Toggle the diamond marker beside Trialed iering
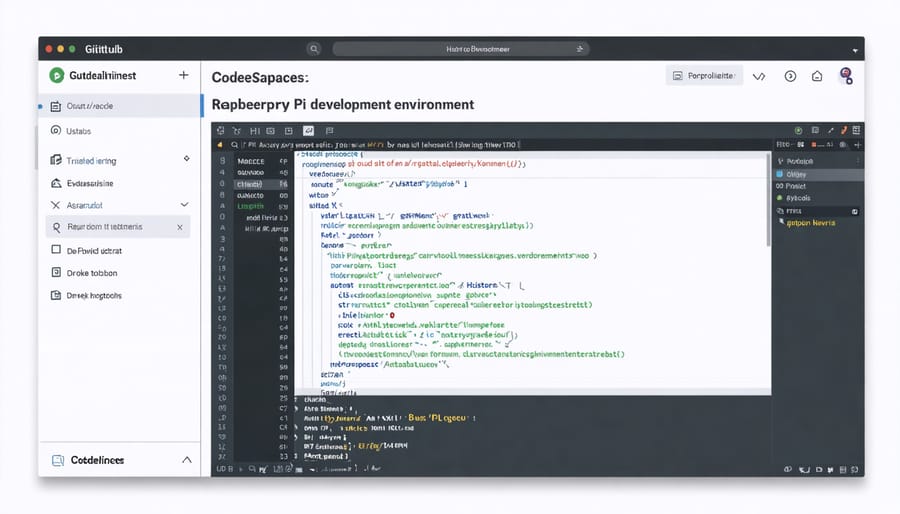 [187, 158]
